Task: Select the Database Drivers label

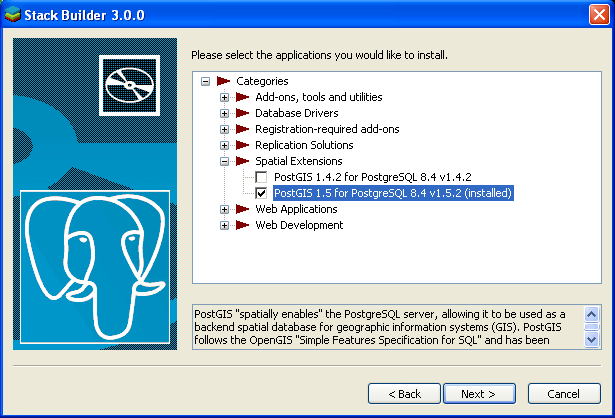Action: point(297,113)
